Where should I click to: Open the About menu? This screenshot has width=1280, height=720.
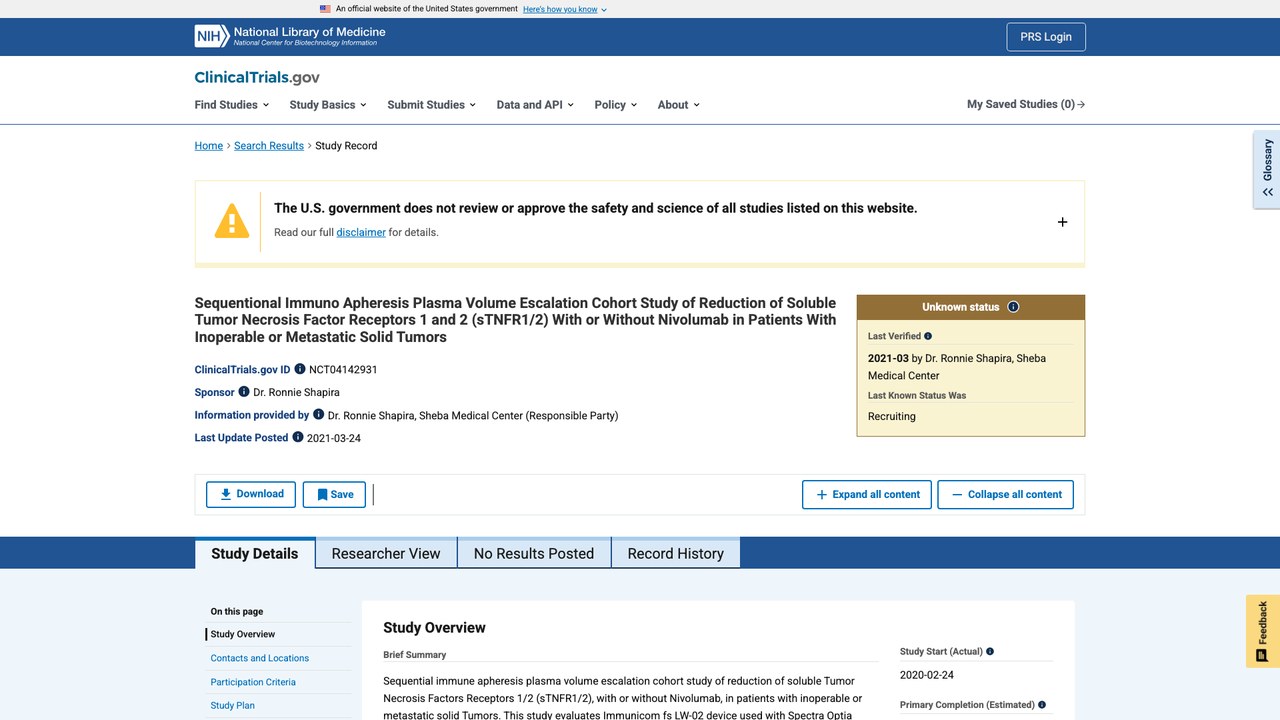(x=678, y=105)
